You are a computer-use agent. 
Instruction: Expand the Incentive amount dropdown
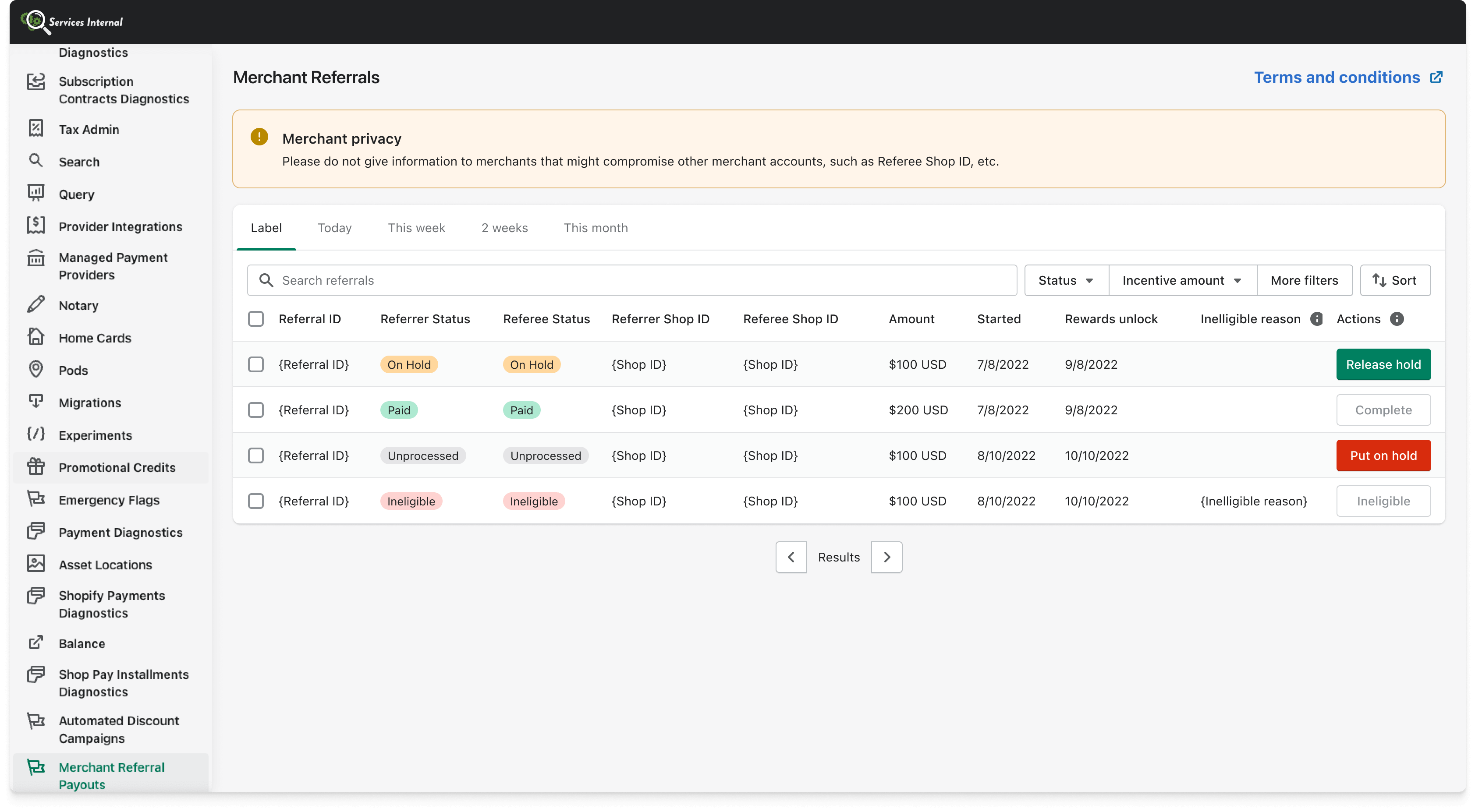(x=1181, y=280)
